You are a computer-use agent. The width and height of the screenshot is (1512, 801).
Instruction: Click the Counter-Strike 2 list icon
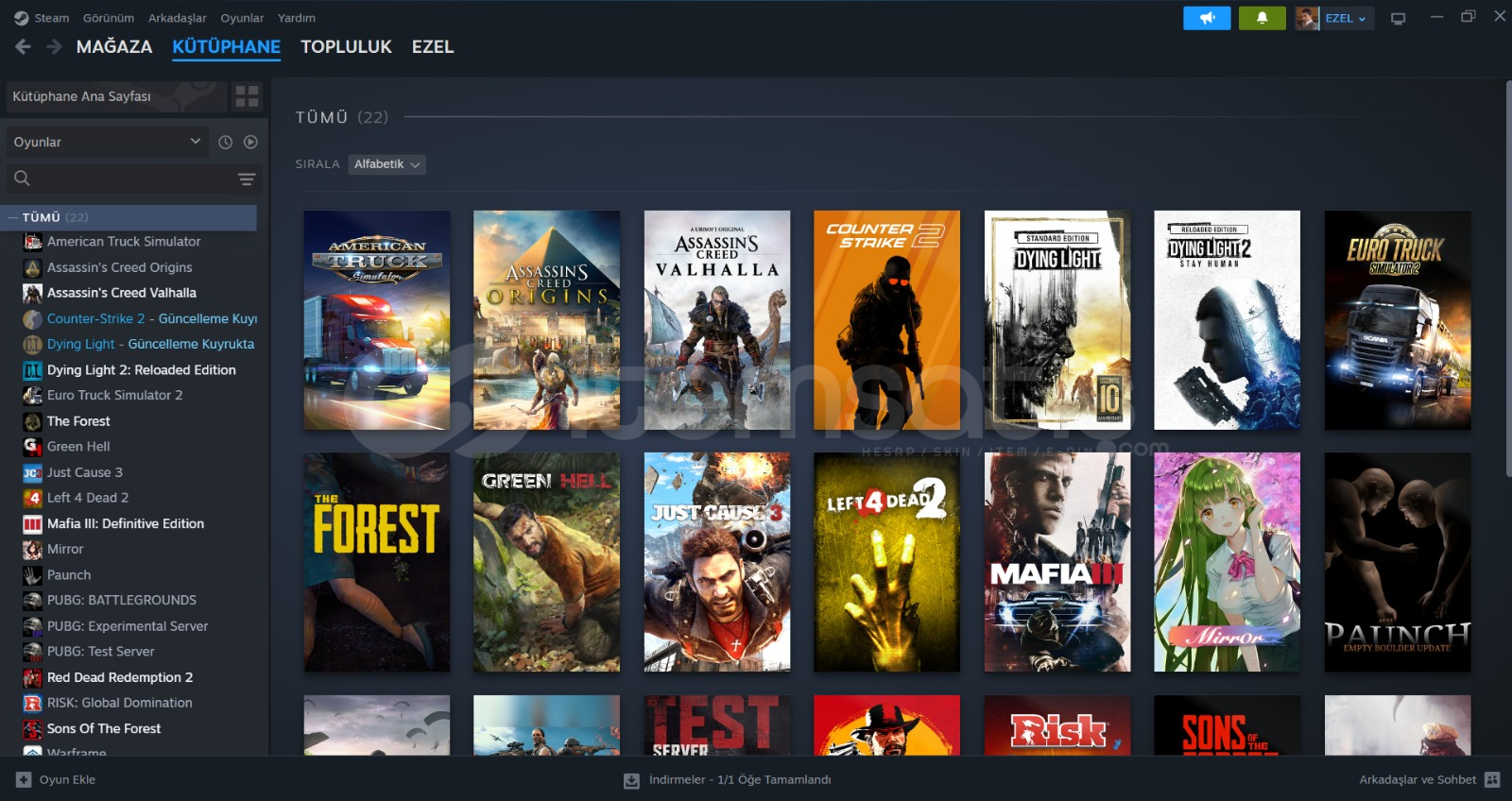(32, 319)
